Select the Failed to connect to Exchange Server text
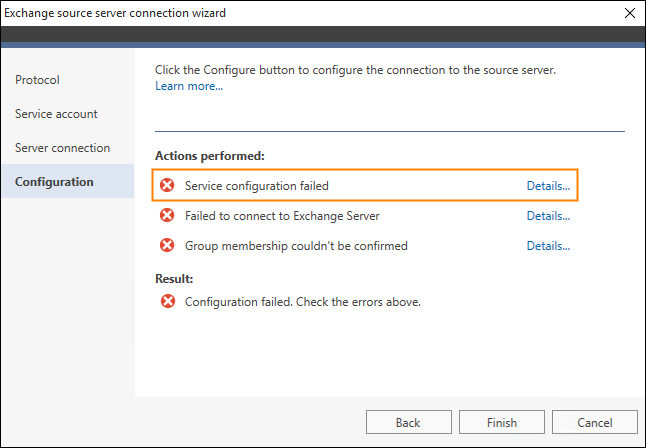The width and height of the screenshot is (646, 448). click(282, 216)
